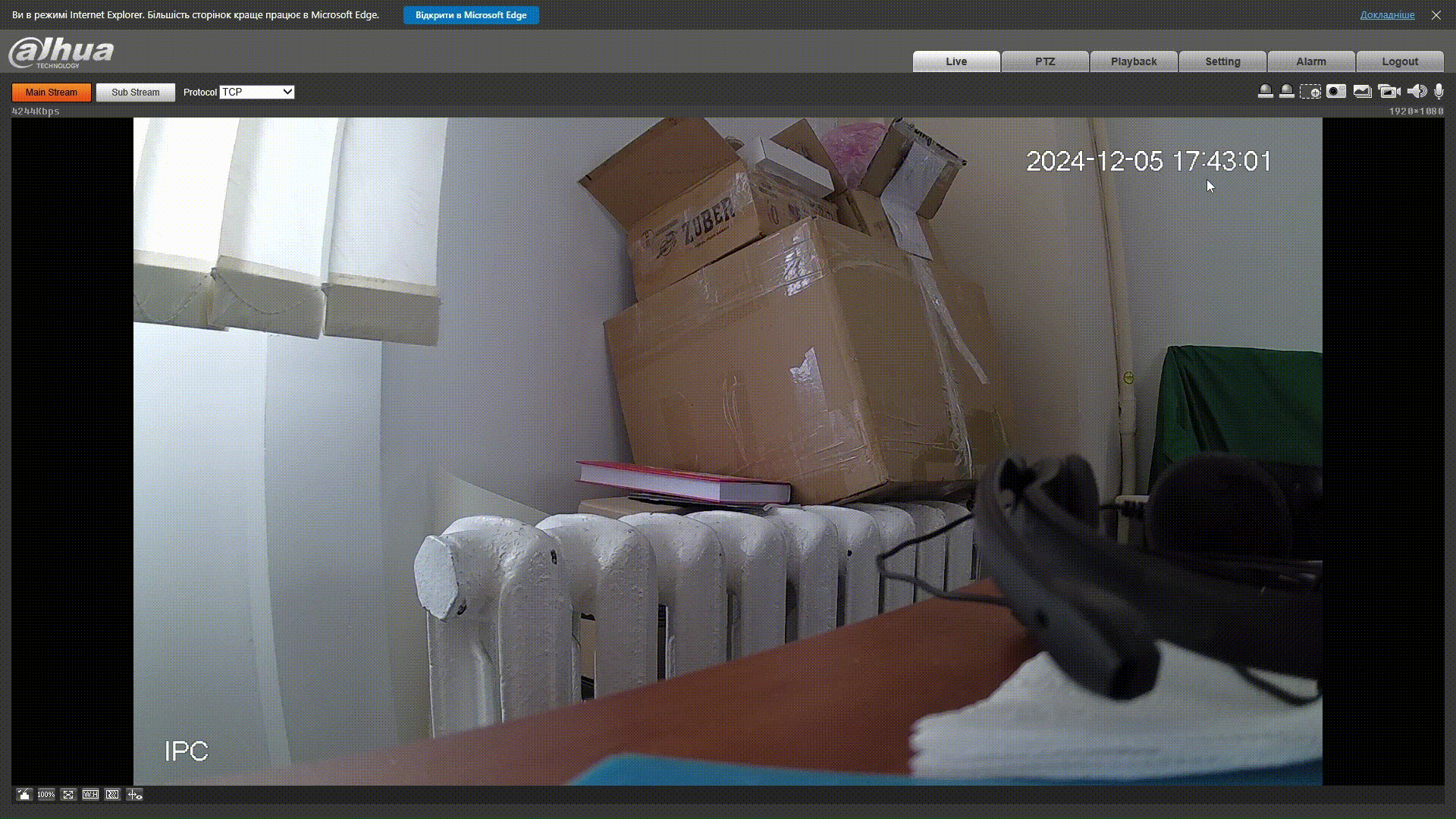Viewport: 1456px width, 819px height.
Task: Click the second alarm output icon
Action: [x=1286, y=92]
